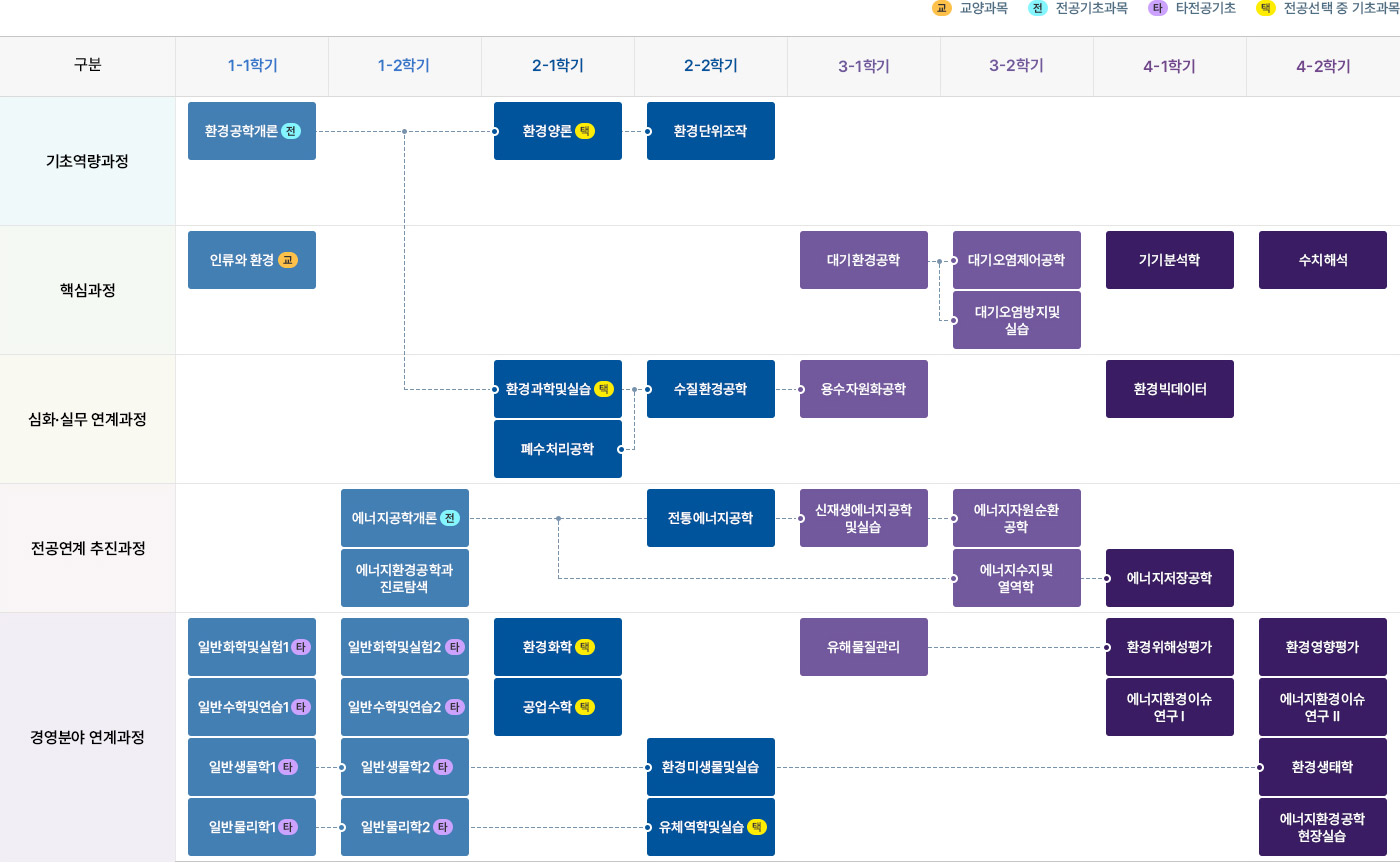The image size is (1400, 863).
Task: Select the 1-2학기 column header
Action: point(405,67)
